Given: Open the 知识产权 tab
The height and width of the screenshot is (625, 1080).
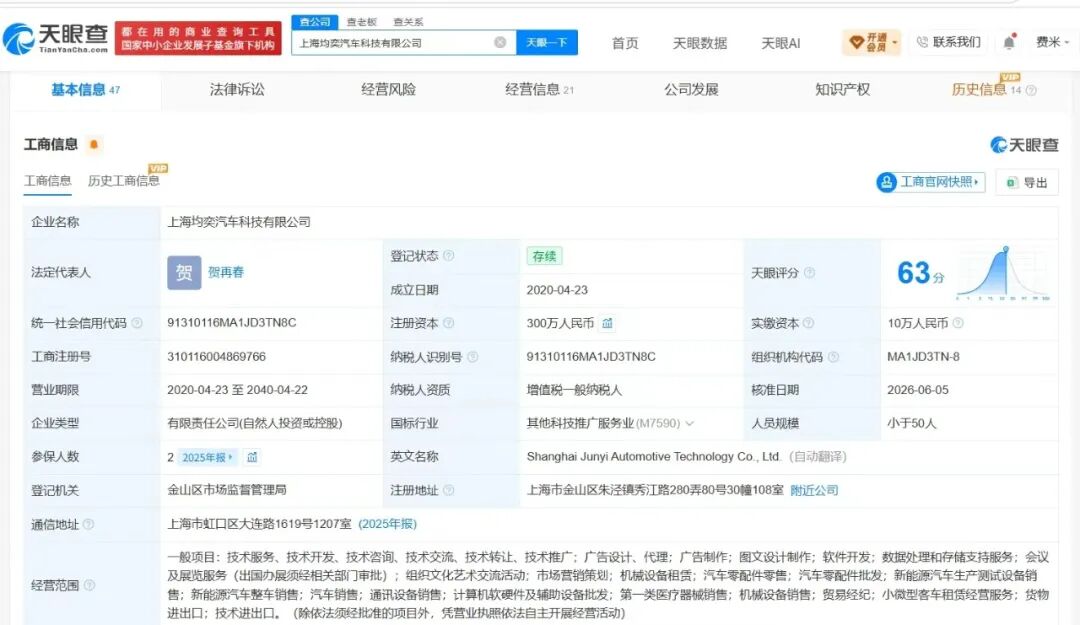Looking at the screenshot, I should coord(842,90).
